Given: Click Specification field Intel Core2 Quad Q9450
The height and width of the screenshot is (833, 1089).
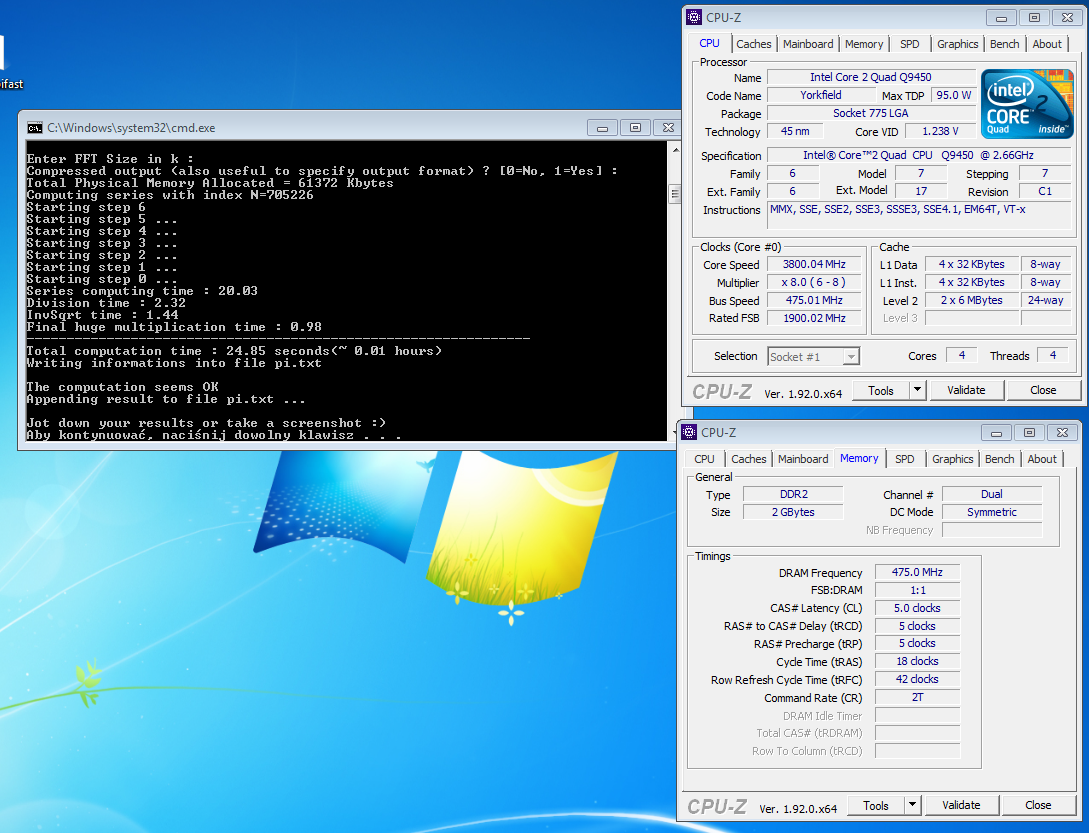Looking at the screenshot, I should point(918,156).
